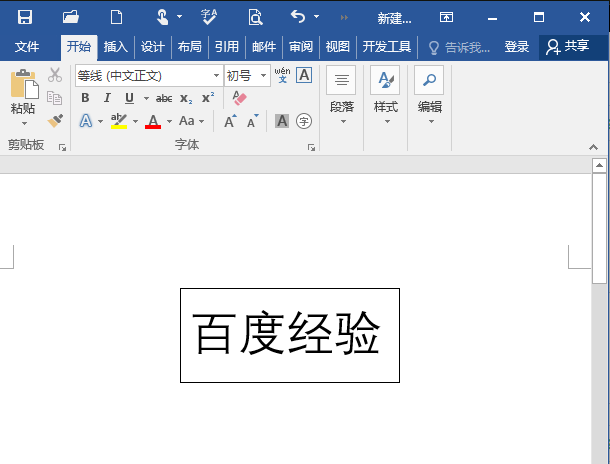
Task: Click the scrollbar up arrow
Action: tap(599, 166)
